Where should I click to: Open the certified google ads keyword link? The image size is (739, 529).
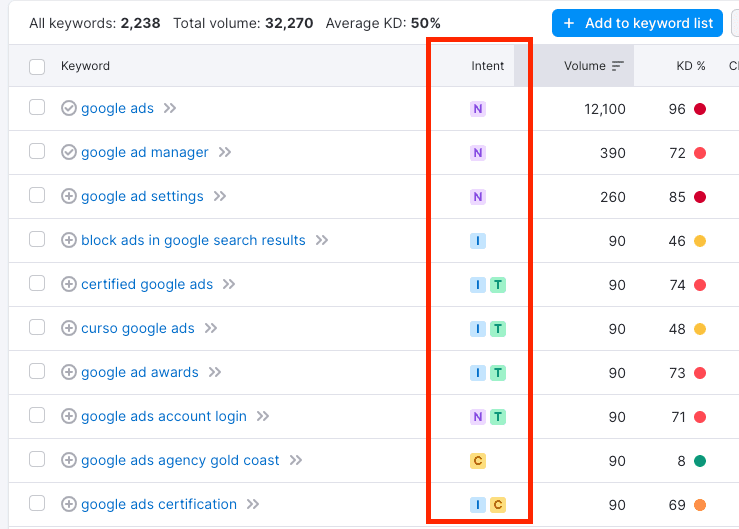[147, 284]
